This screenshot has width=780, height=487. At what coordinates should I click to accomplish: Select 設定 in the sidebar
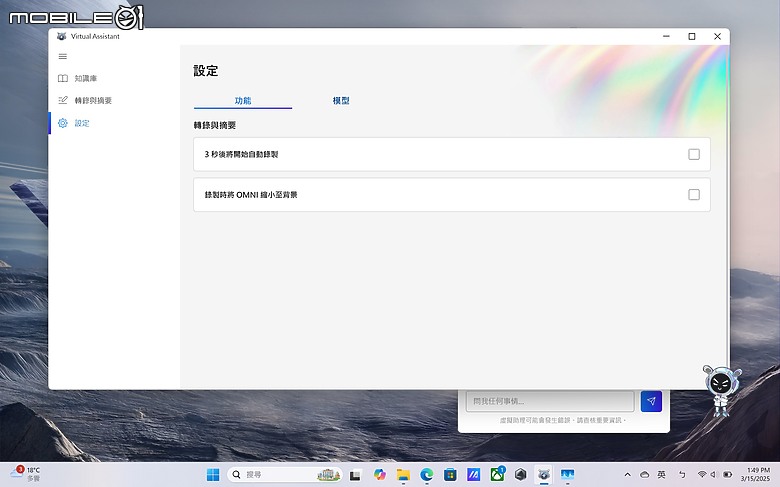coord(74,123)
